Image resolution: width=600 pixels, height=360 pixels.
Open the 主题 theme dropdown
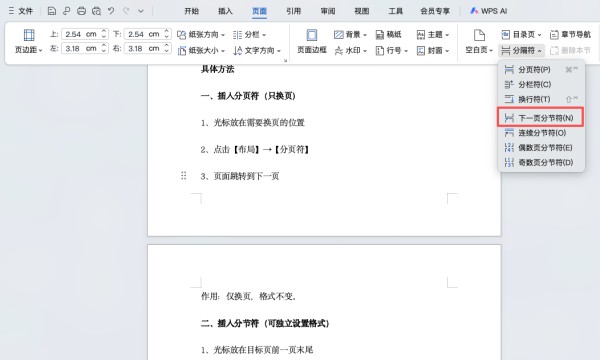click(433, 35)
